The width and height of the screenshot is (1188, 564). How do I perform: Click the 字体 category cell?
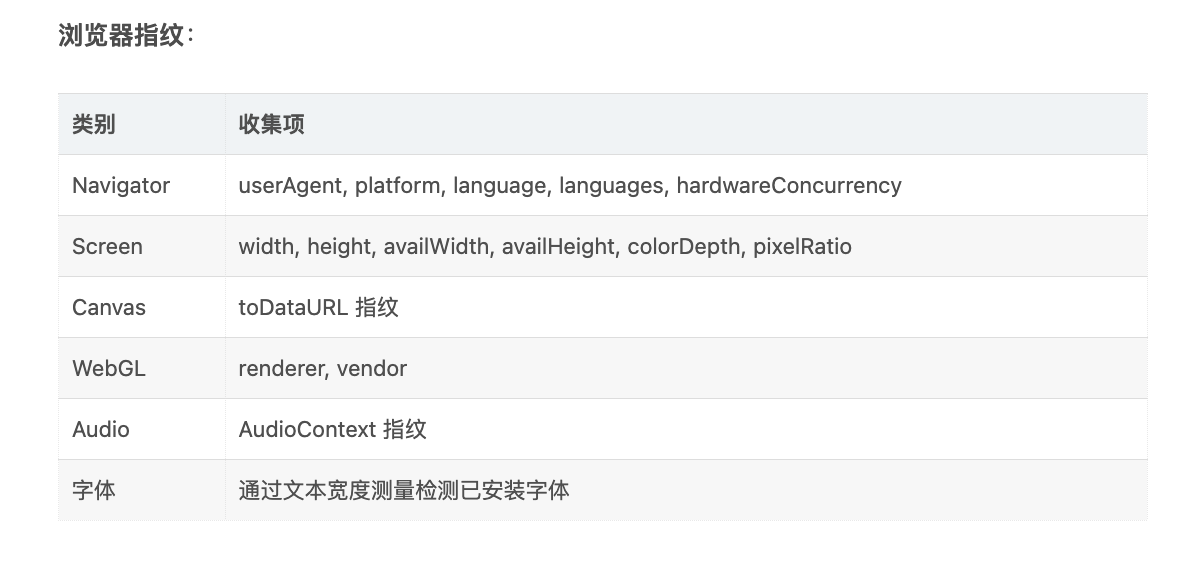[142, 490]
